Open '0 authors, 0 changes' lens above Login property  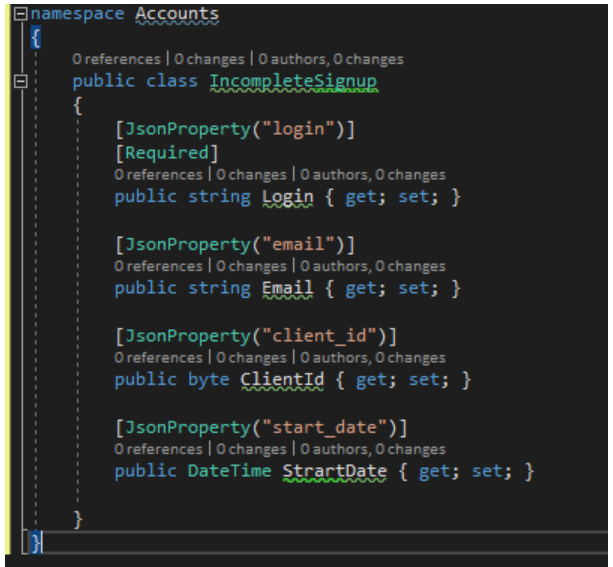click(x=373, y=174)
